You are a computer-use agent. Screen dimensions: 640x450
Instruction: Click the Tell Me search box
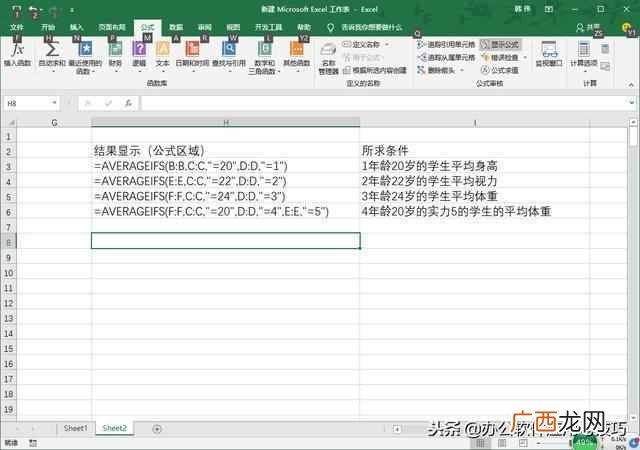[x=365, y=27]
